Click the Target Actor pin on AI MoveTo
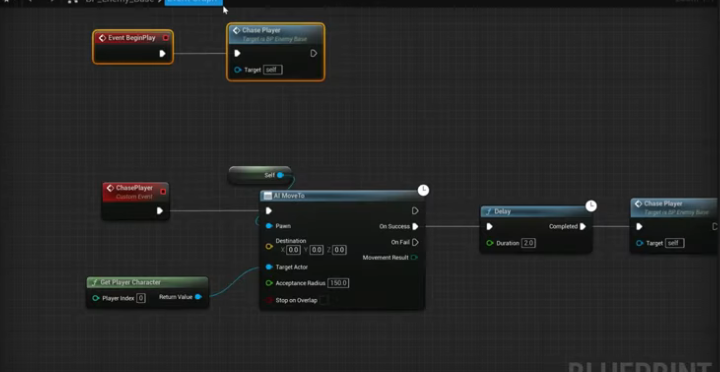The height and width of the screenshot is (372, 720). coord(269,267)
